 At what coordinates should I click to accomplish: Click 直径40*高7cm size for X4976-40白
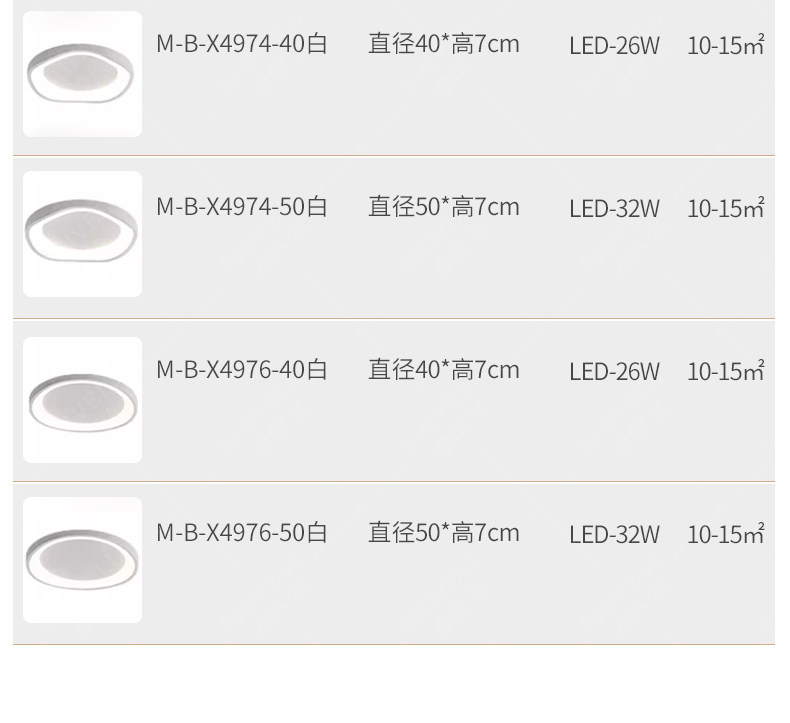(444, 370)
